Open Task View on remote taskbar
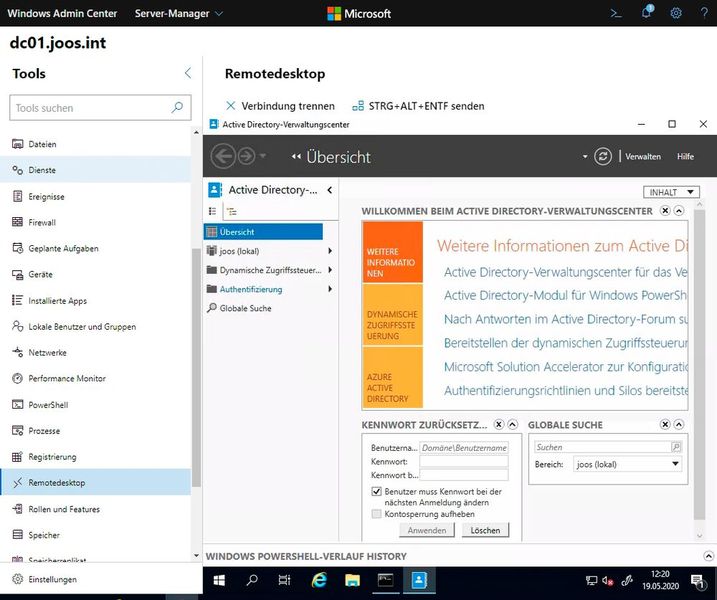This screenshot has width=717, height=600. click(284, 580)
